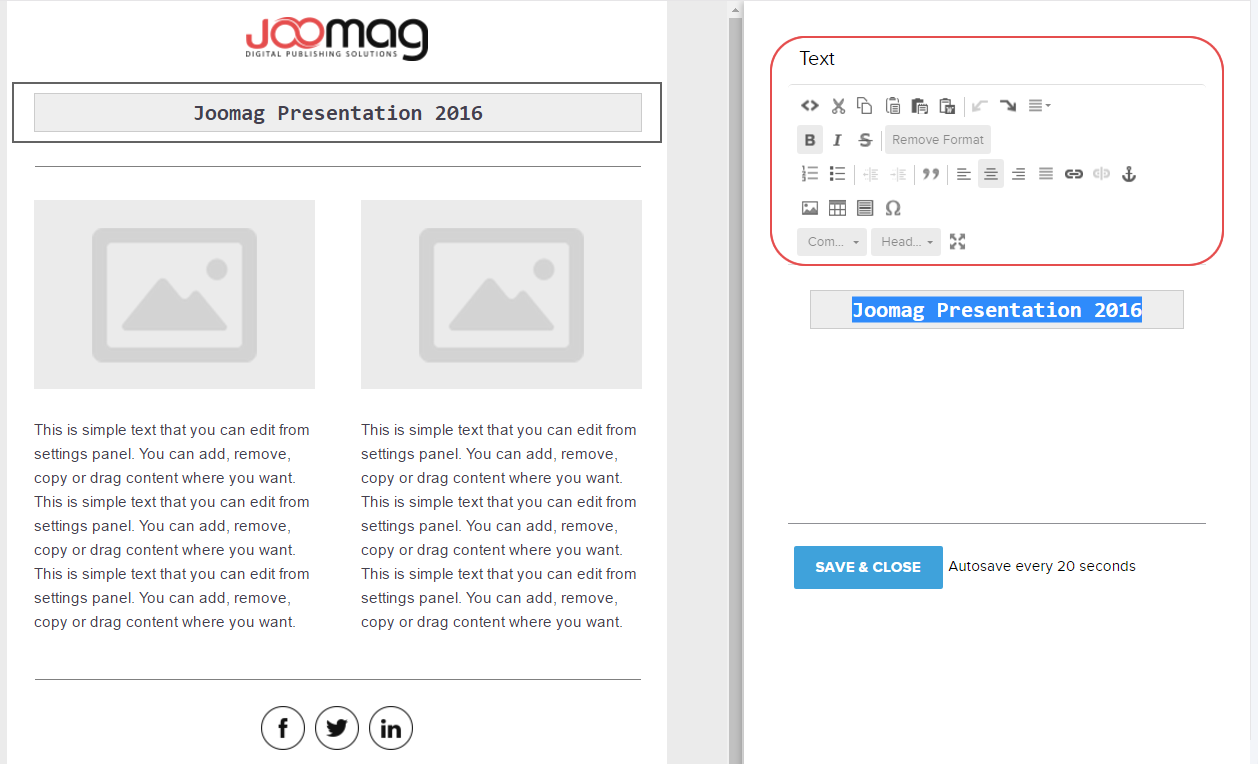The height and width of the screenshot is (764, 1258).
Task: Insert a table using the table icon
Action: [x=837, y=208]
